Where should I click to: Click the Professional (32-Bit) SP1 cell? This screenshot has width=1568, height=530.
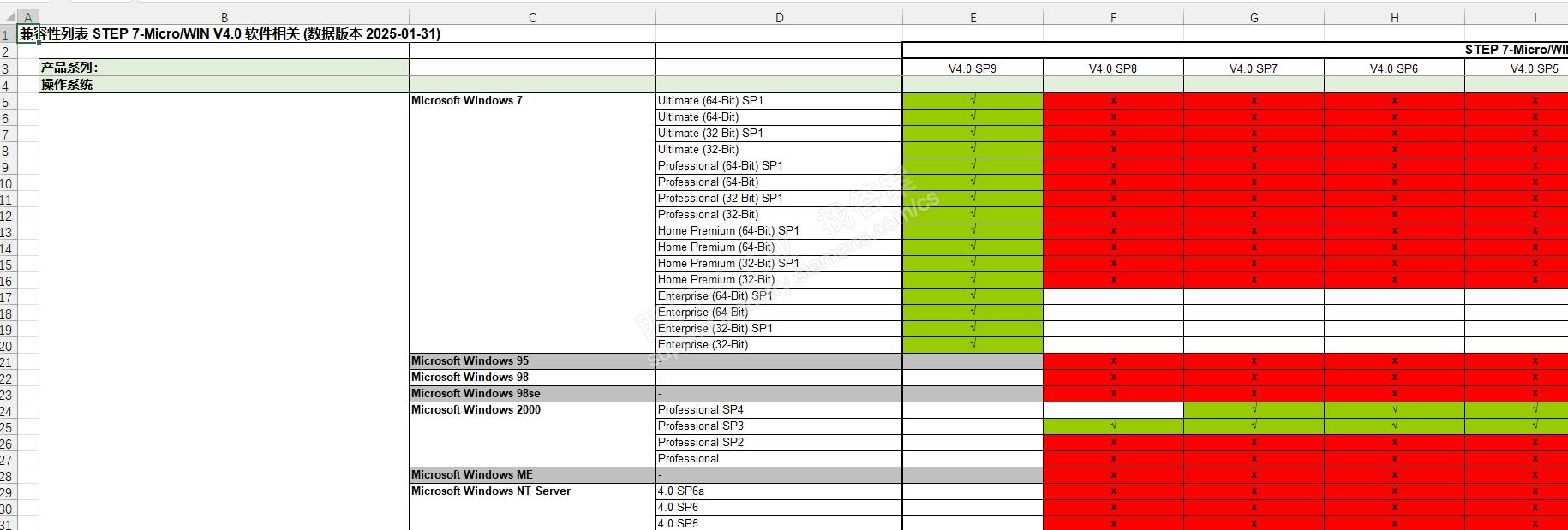tap(779, 199)
